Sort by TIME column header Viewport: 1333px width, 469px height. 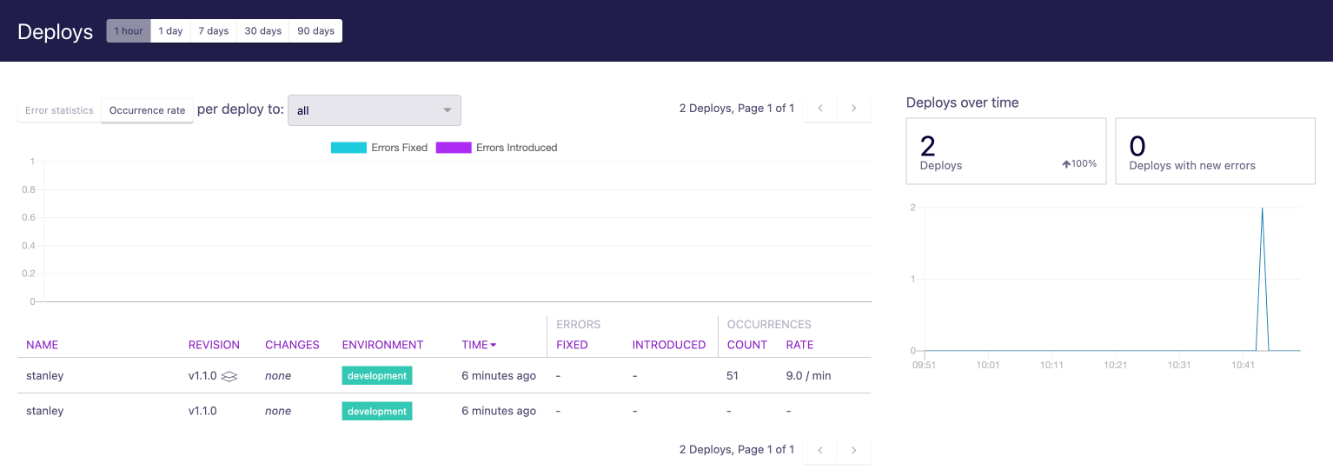479,345
